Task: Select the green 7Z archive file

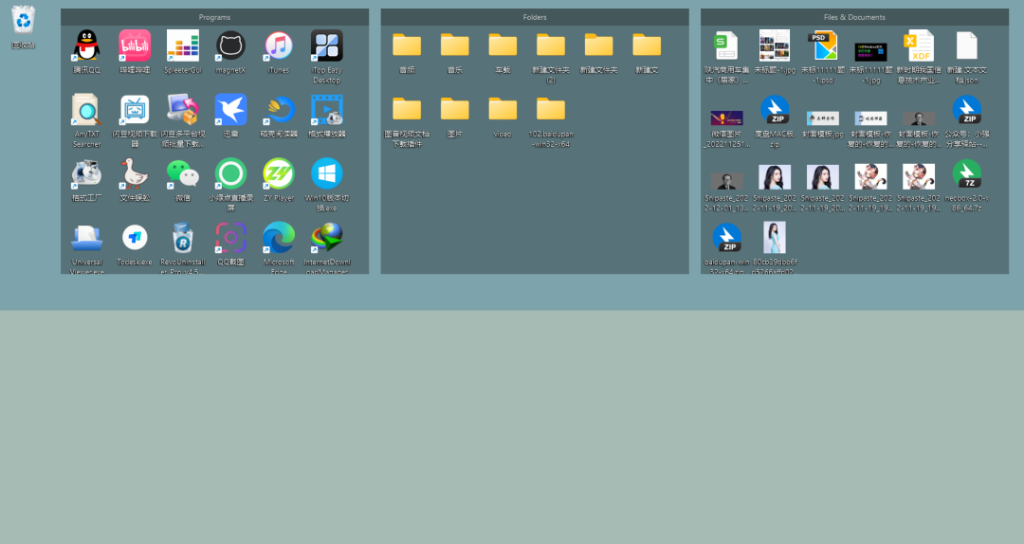Action: (966, 174)
